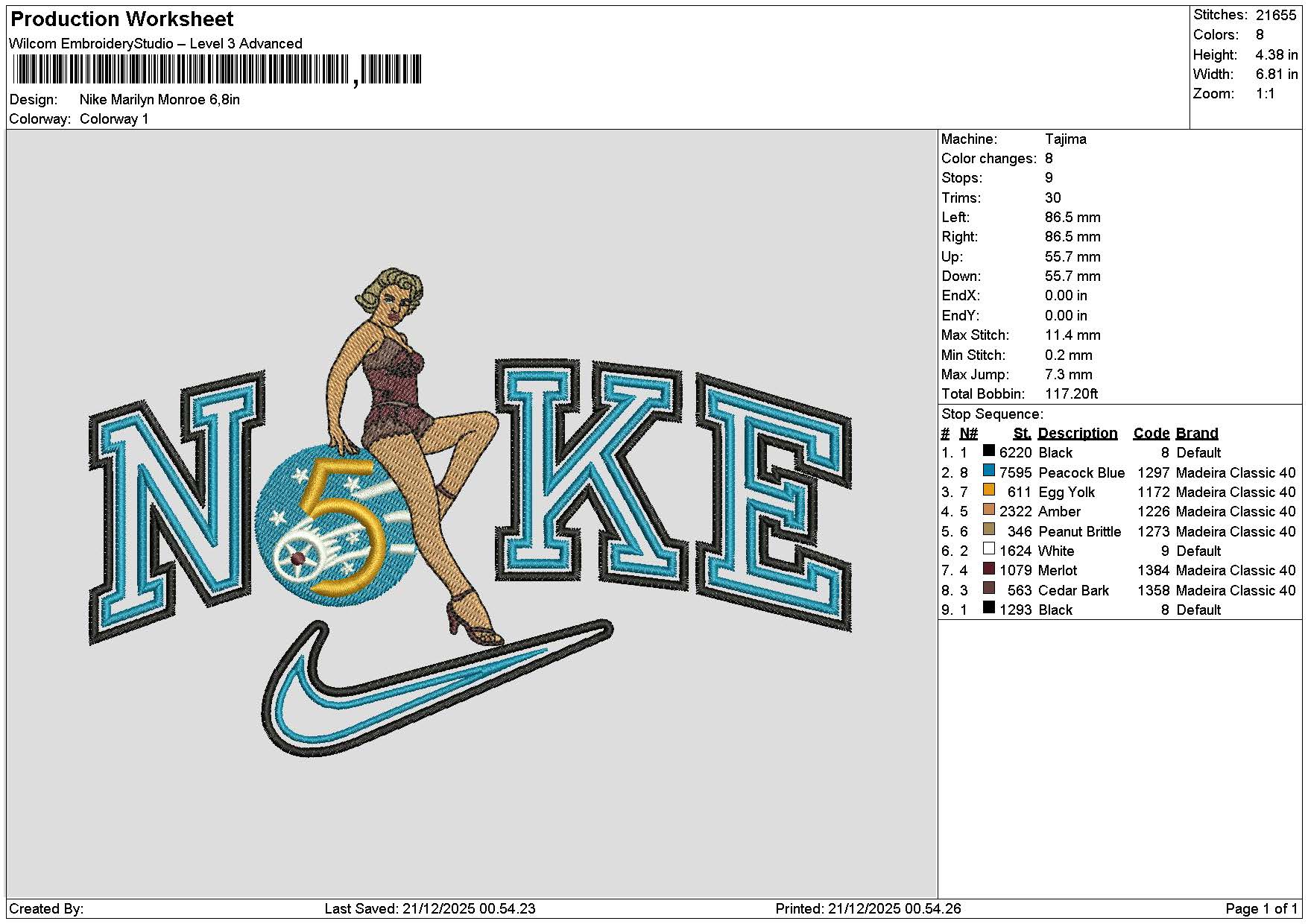
Task: Select the "Peacock Blue" description text
Action: tap(1081, 473)
